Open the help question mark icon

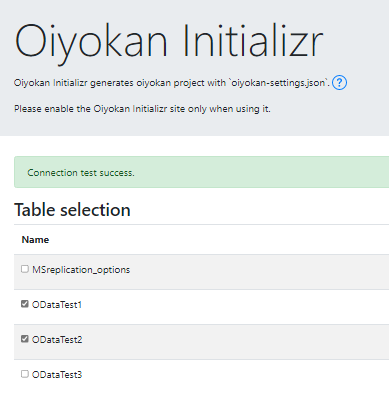coord(339,82)
